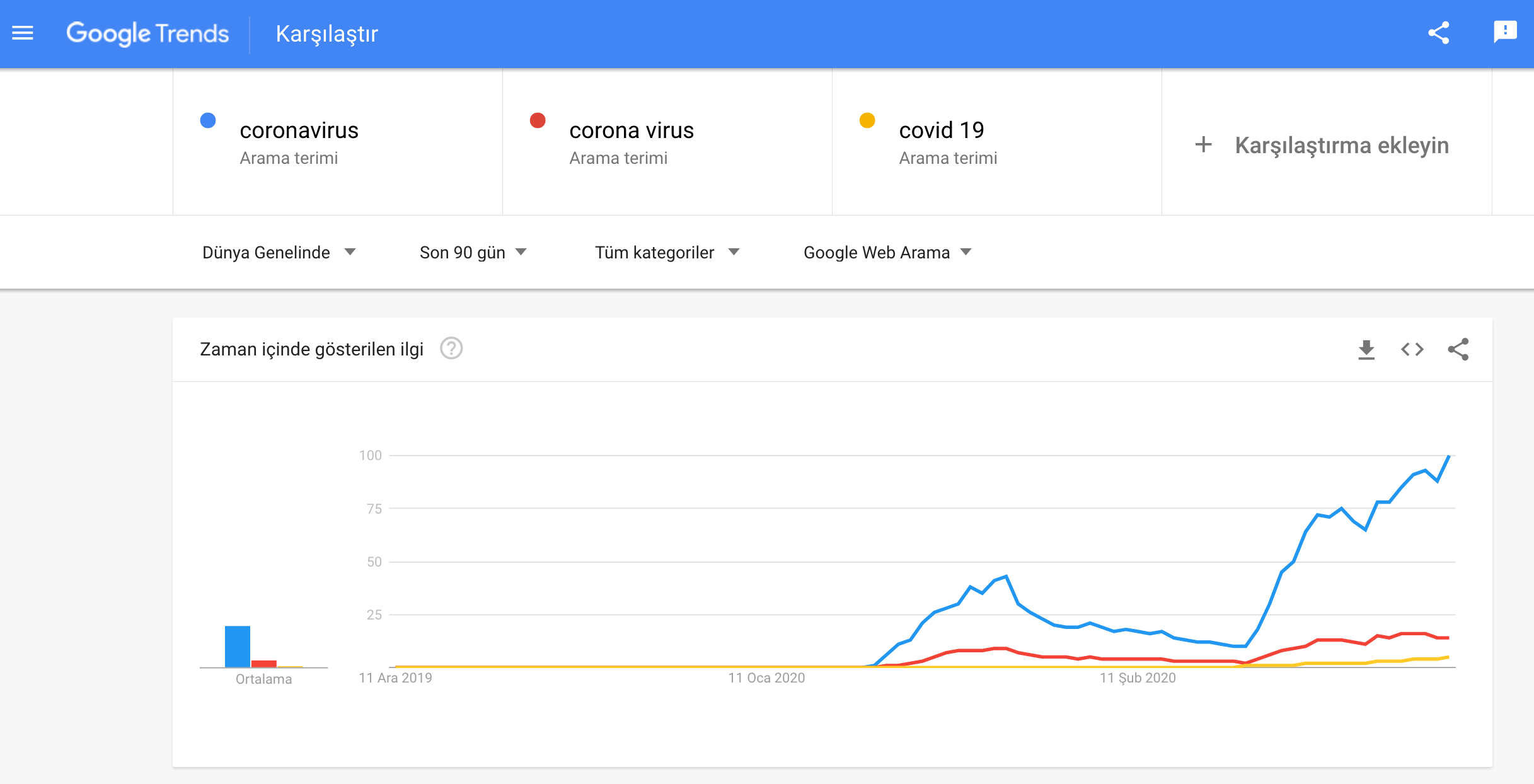Screen dimensions: 1534x784
Task: Share the comparison via the top share icon
Action: tap(1440, 33)
